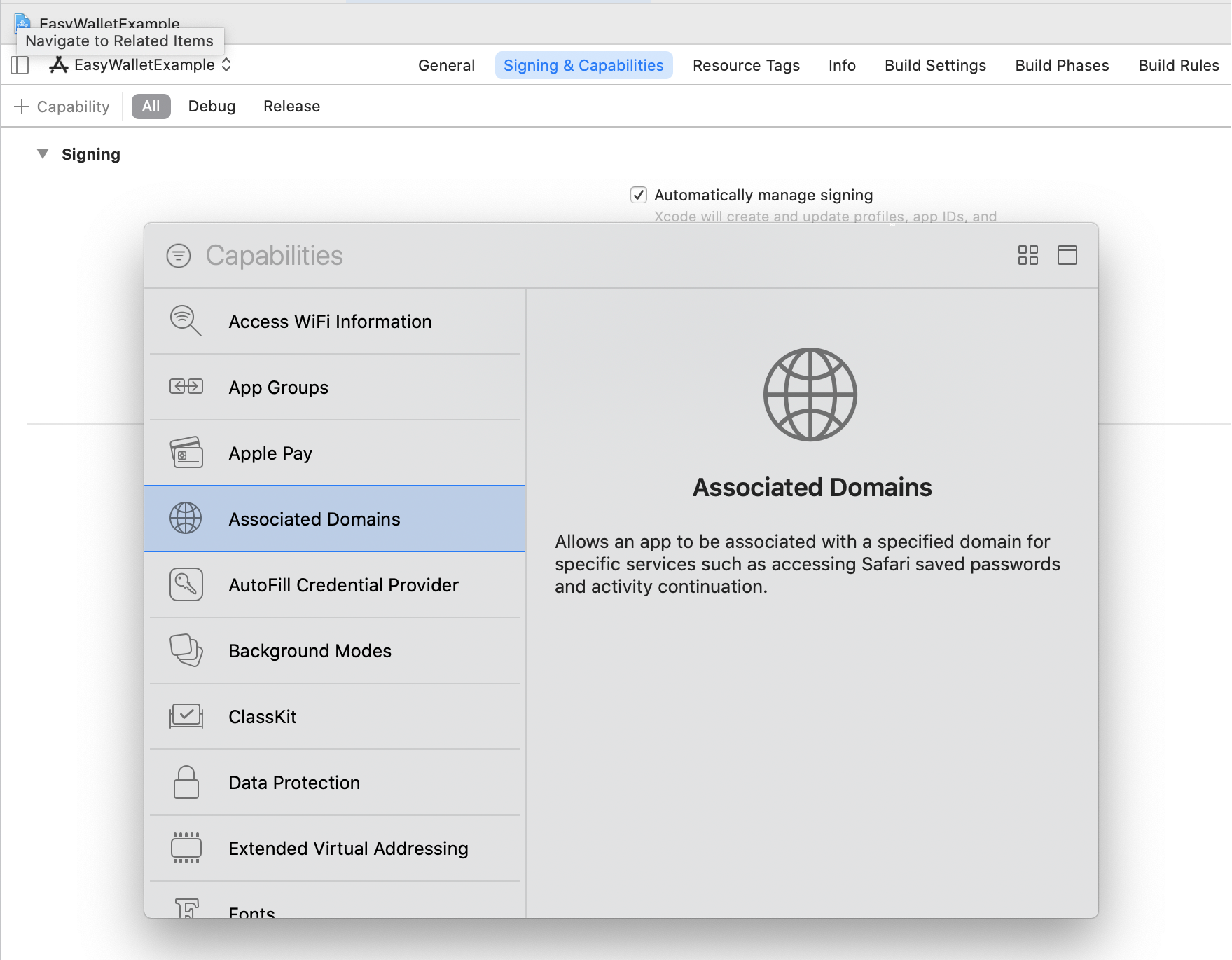Open the General tab

(446, 65)
